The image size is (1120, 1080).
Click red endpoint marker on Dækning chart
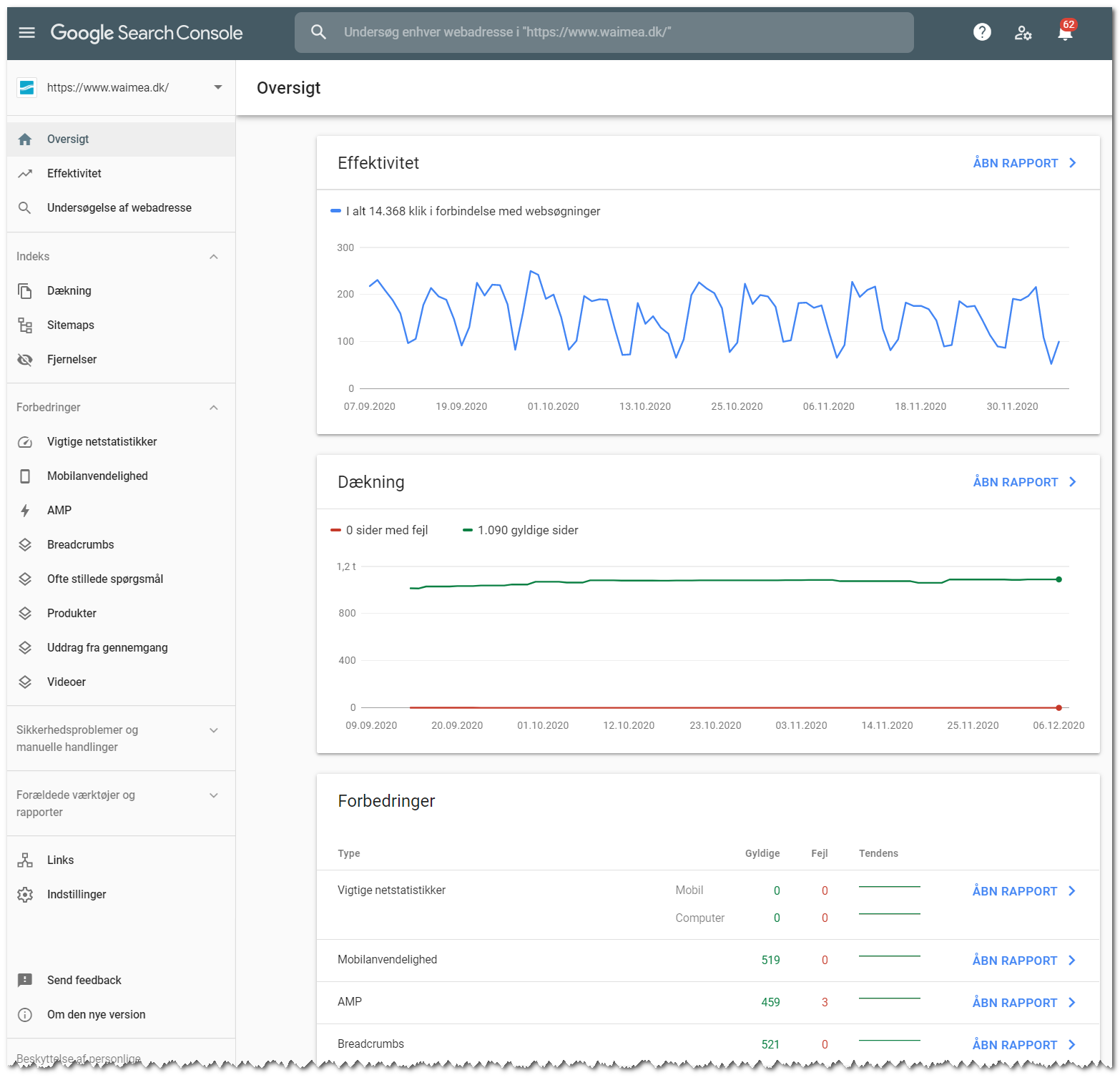[x=1058, y=707]
